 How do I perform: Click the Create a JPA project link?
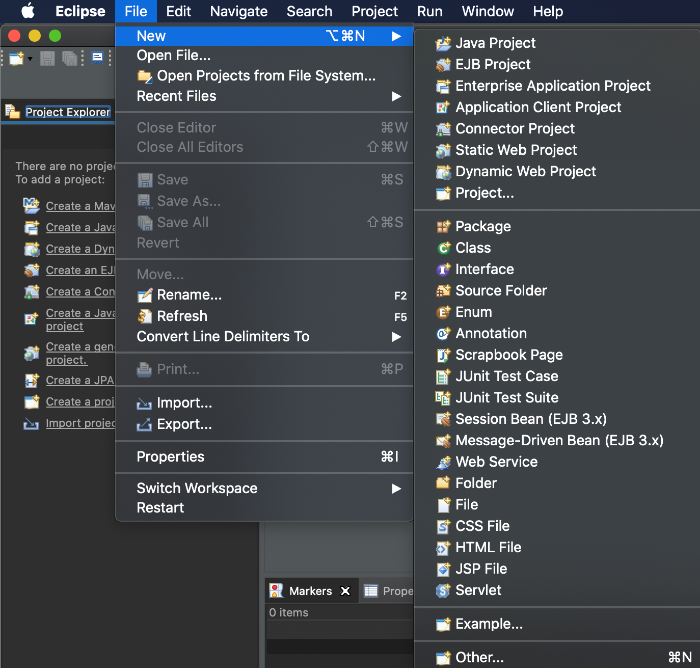tap(80, 380)
